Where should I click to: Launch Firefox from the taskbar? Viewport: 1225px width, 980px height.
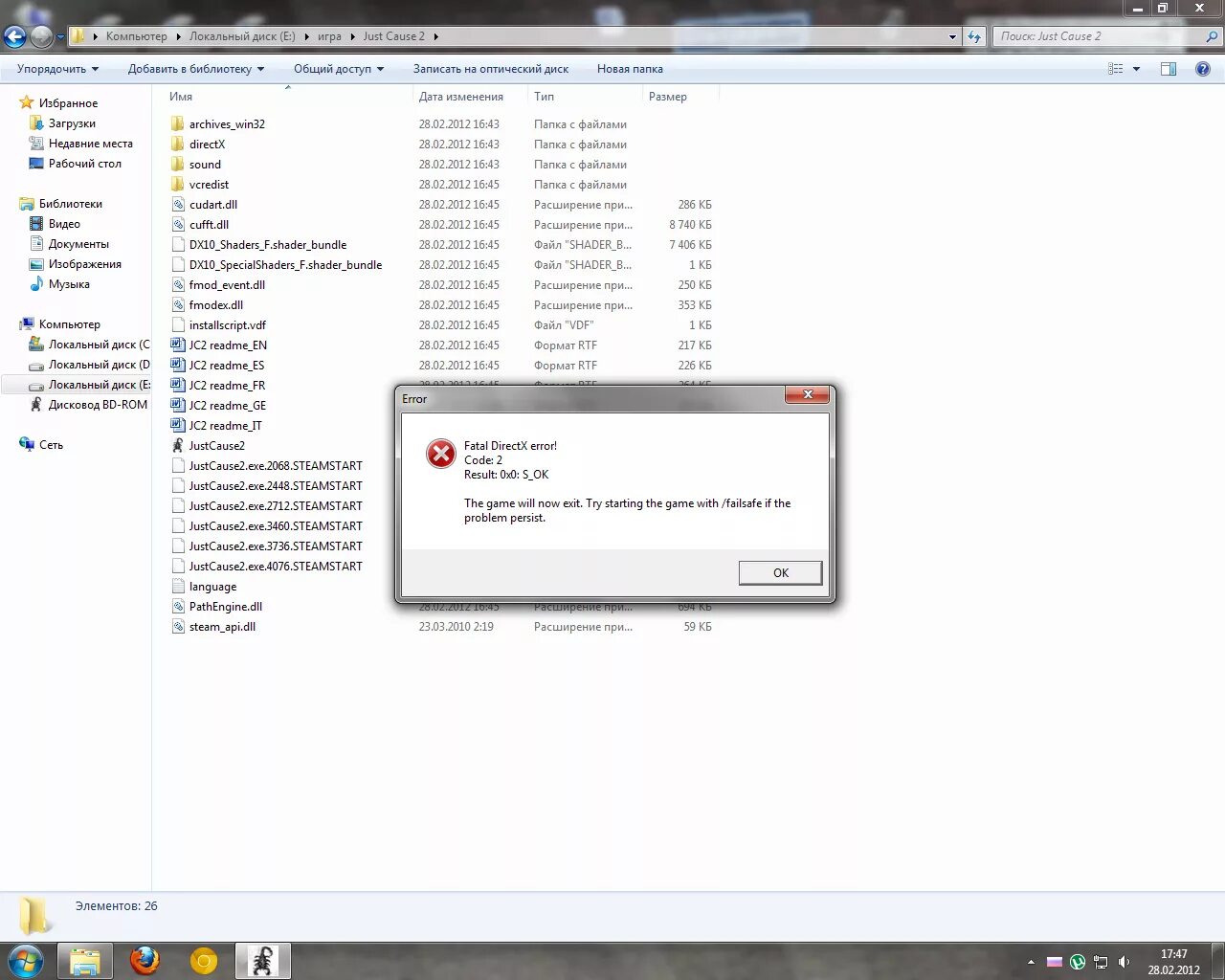tap(145, 961)
